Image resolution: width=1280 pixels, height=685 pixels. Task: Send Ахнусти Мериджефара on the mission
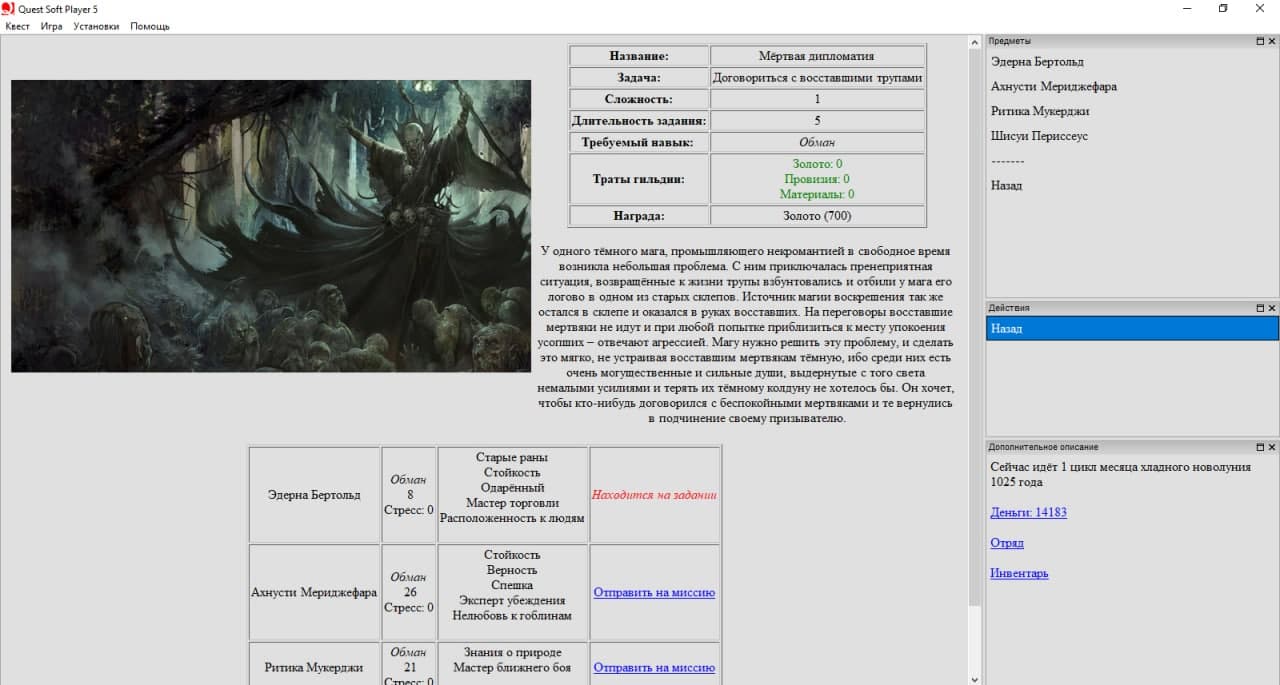(x=654, y=592)
